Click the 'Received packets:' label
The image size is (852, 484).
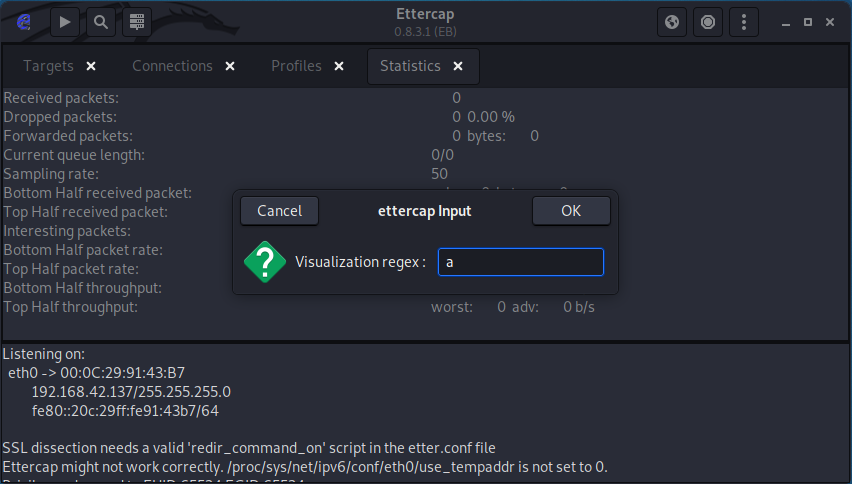(x=61, y=98)
